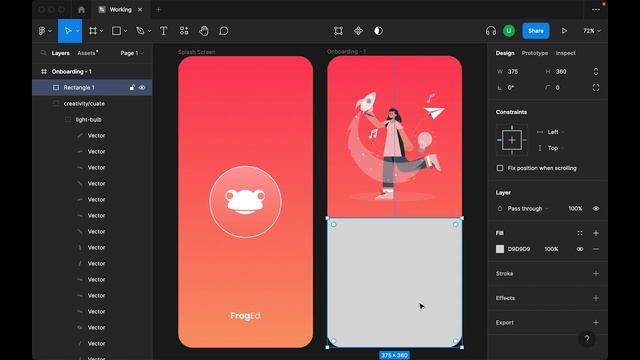Select the Move tool
Screen dimensions: 640x360
68,31
